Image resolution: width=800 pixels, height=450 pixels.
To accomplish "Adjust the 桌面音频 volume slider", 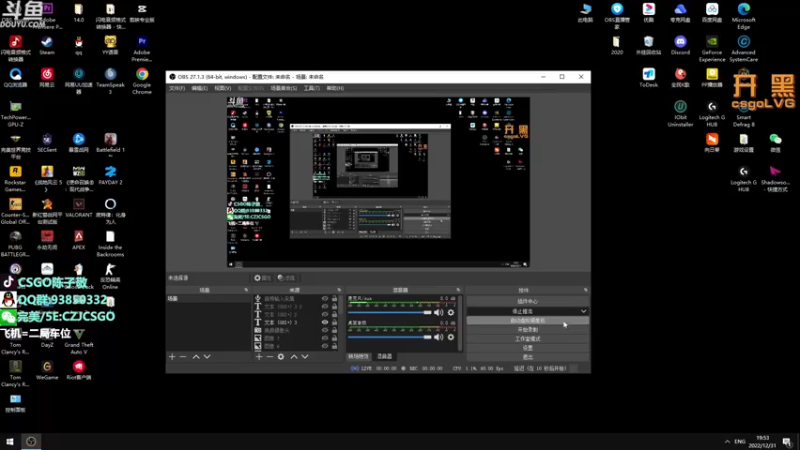I will pos(389,337).
